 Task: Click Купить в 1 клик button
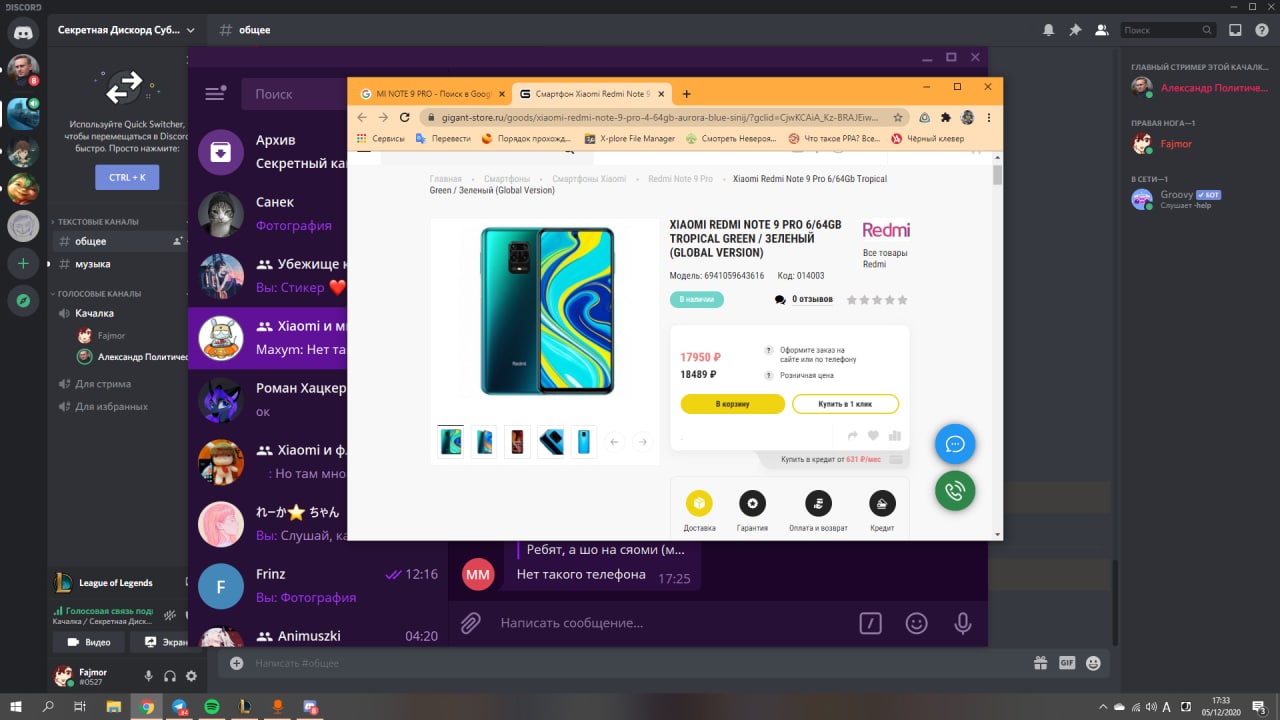point(845,404)
